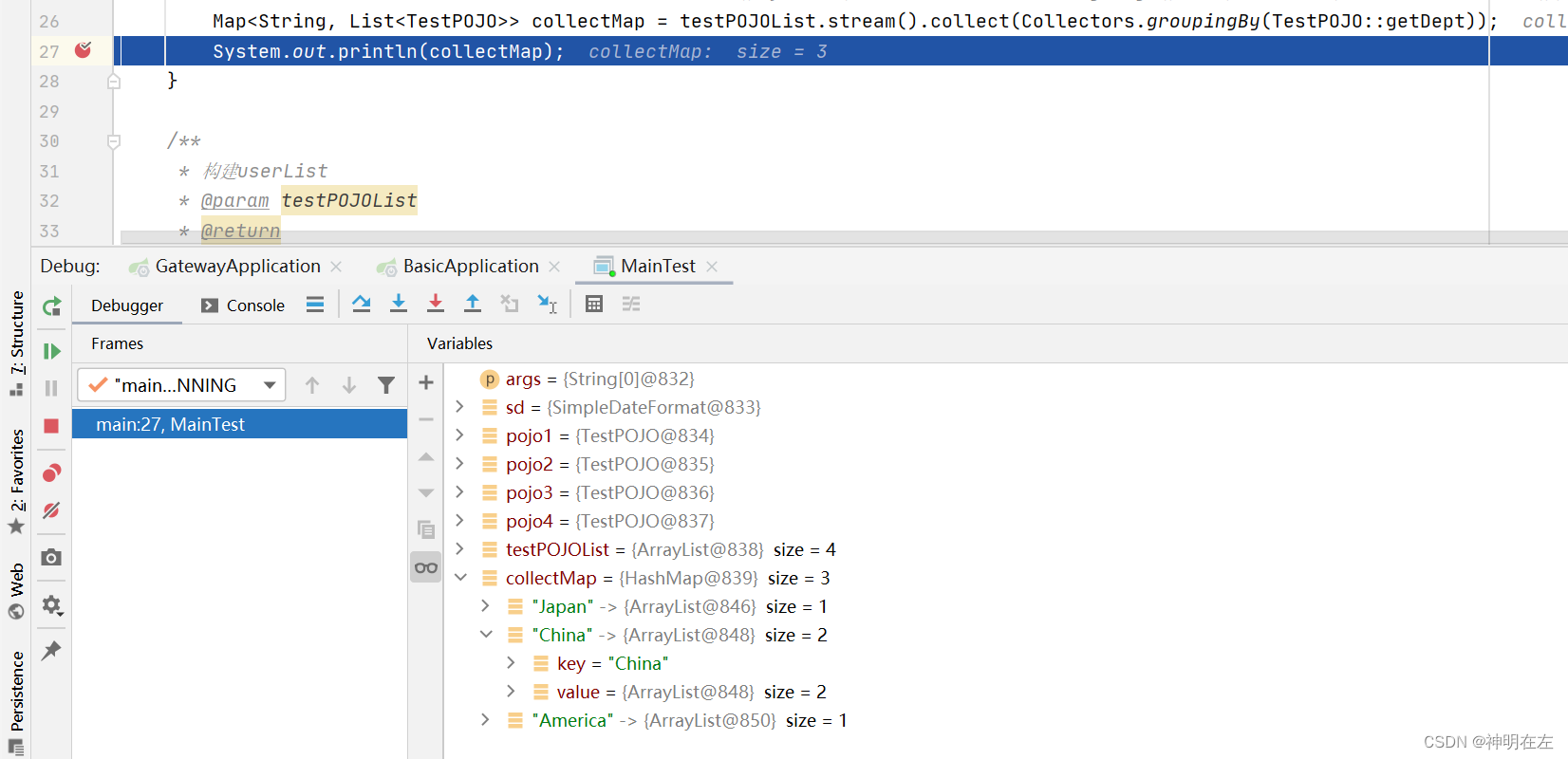Screen dimensions: 1568x759
Task: Expand pojo4 variable node
Action: click(459, 521)
